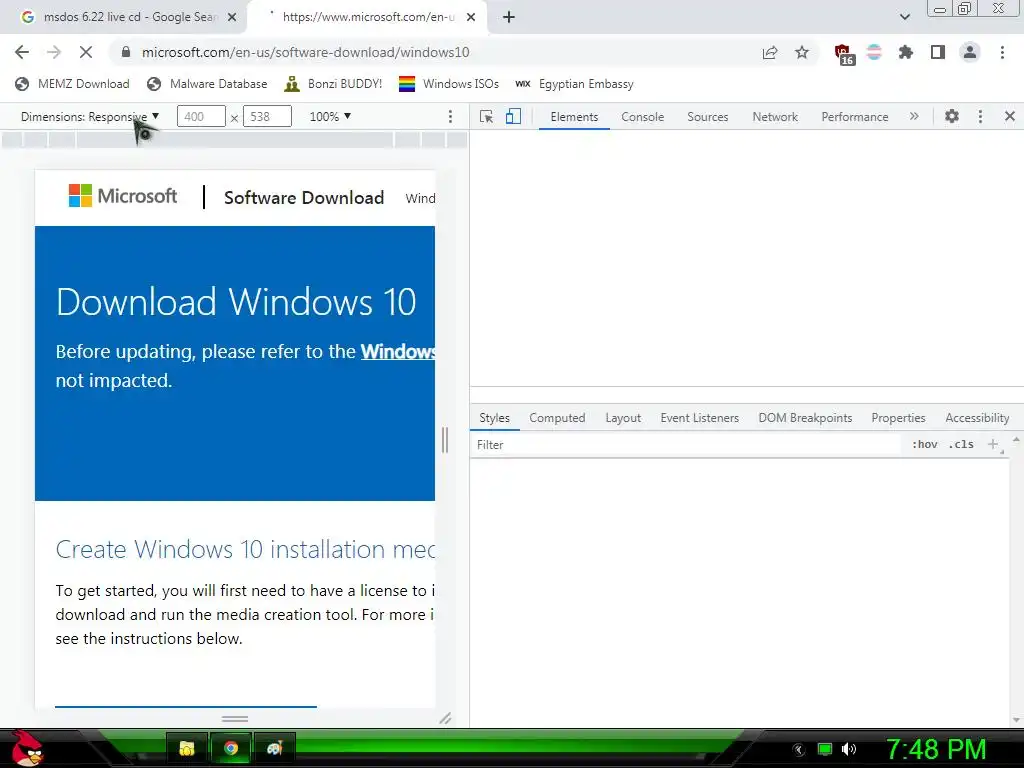Click the address bar URL
This screenshot has width=1024, height=768.
click(306, 52)
